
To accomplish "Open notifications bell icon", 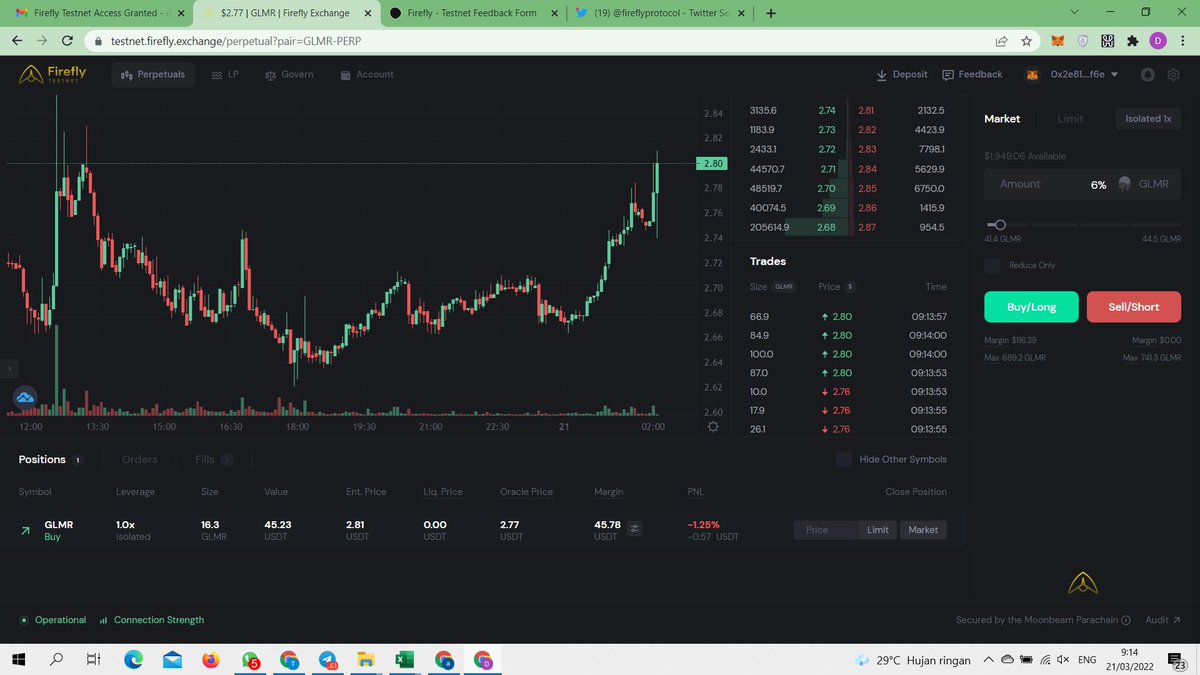I will pyautogui.click(x=1148, y=74).
